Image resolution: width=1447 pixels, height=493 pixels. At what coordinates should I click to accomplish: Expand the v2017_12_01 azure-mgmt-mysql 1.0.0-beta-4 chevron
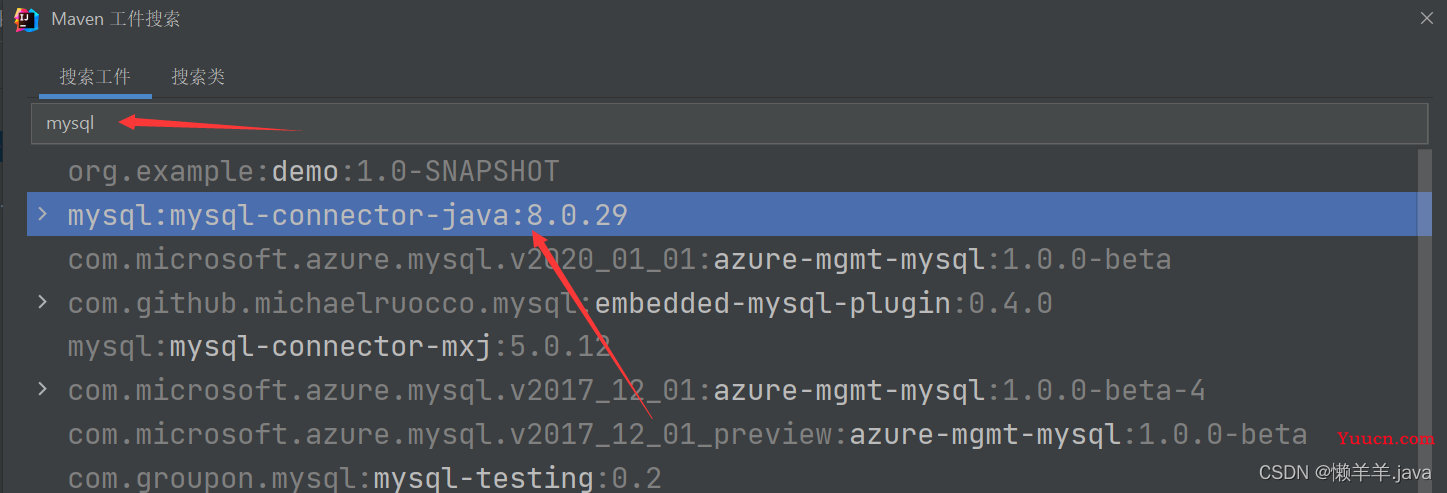click(x=42, y=388)
